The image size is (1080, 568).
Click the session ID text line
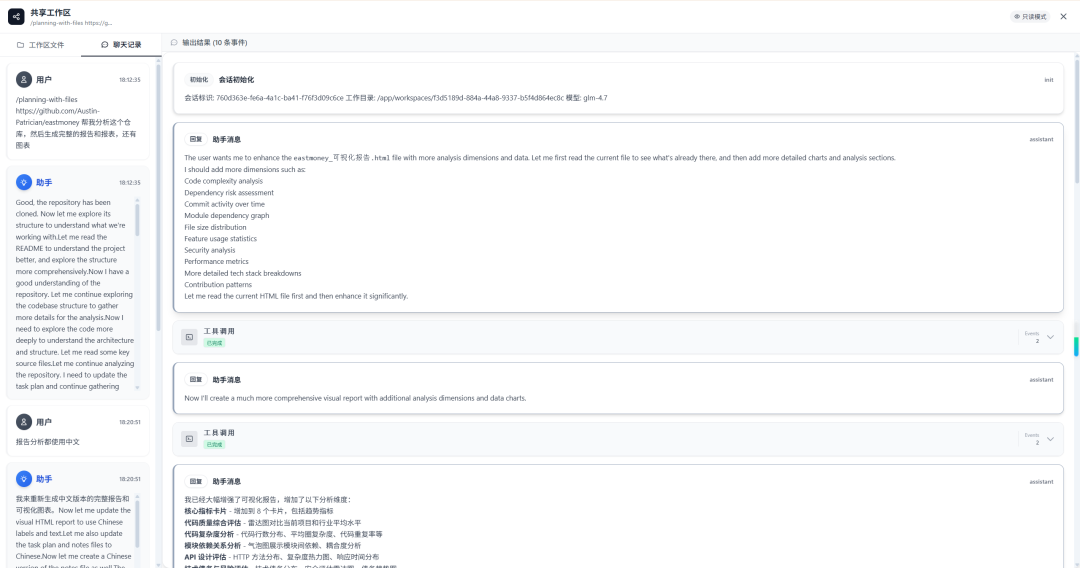395,98
